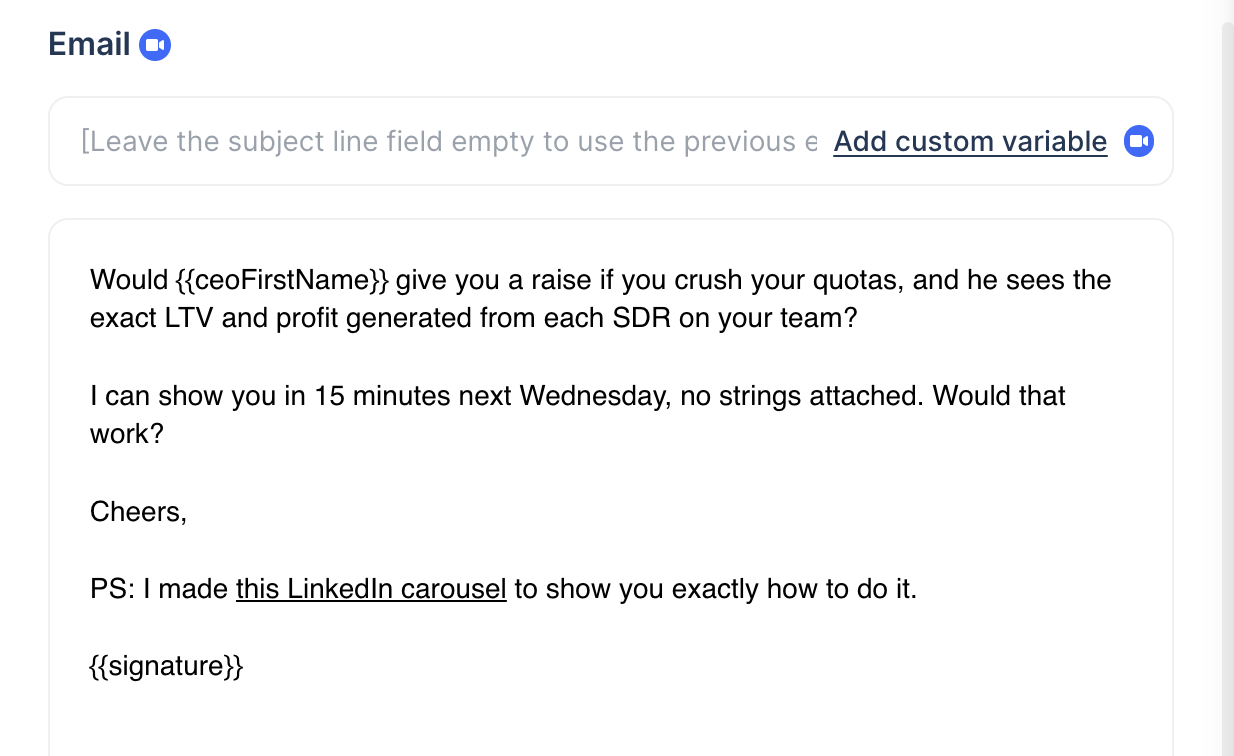Screen dimensions: 1234x756
Task: Click the video camera badge after the Email title
Action: [155, 43]
